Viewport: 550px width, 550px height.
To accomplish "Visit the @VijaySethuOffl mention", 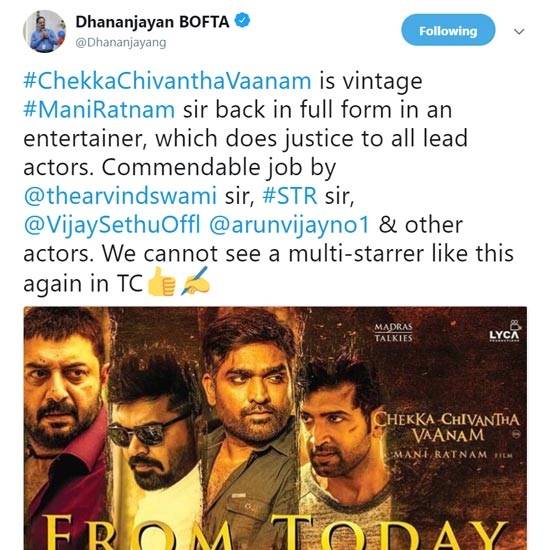I will (112, 224).
